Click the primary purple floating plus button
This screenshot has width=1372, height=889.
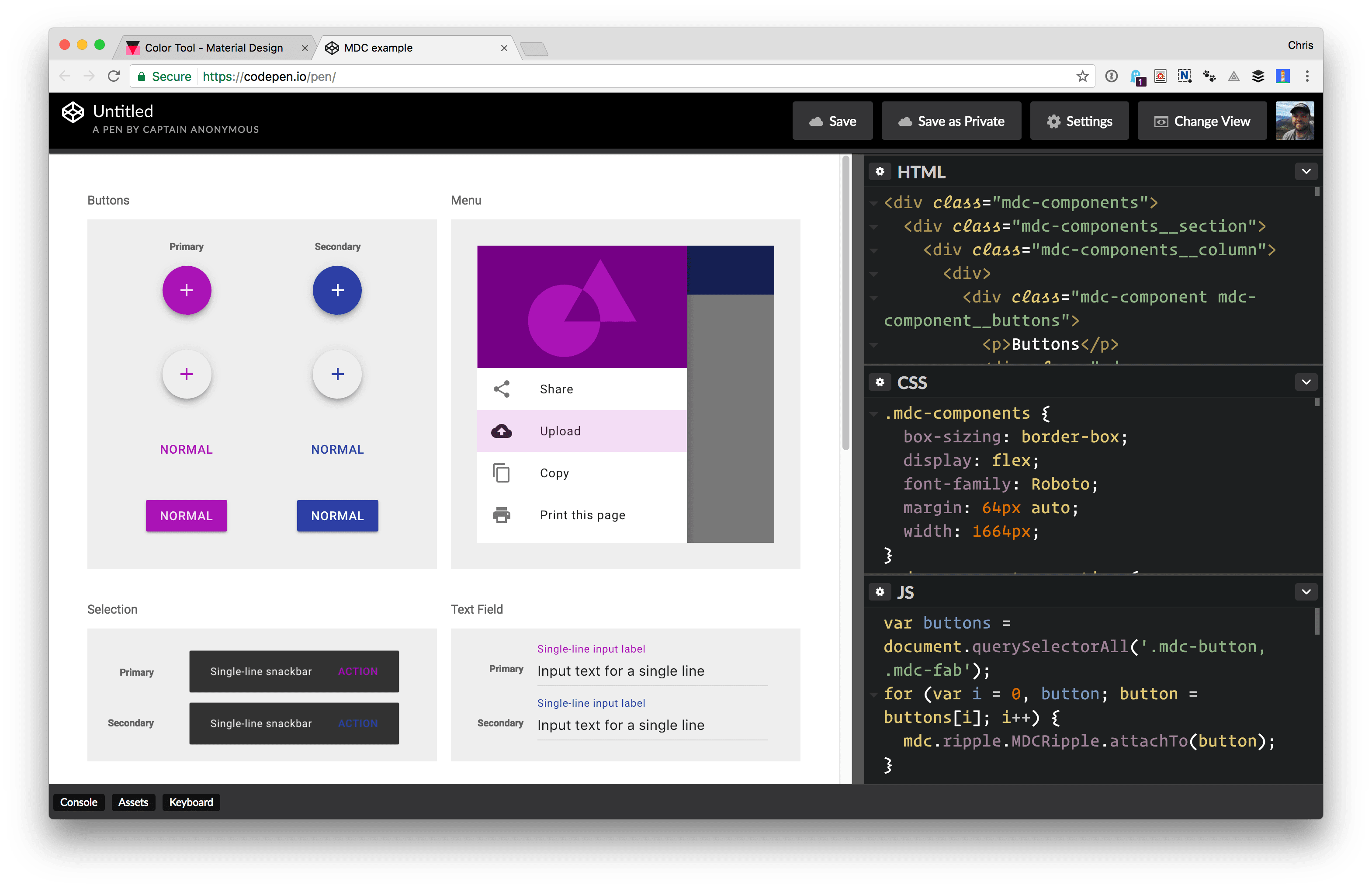[x=186, y=291]
